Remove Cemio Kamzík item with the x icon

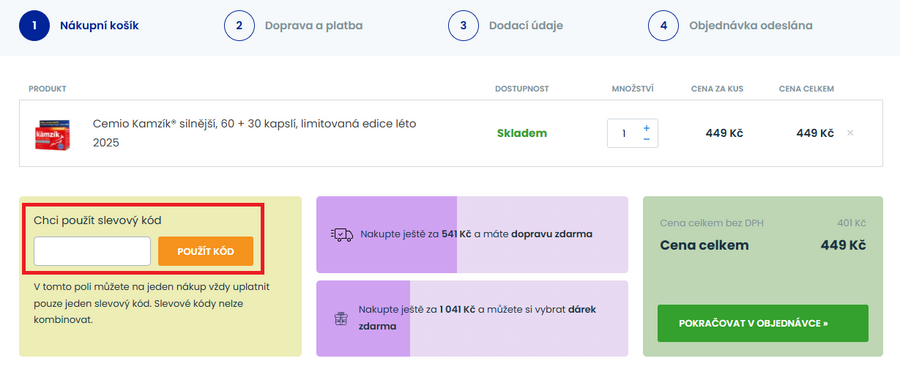850,133
